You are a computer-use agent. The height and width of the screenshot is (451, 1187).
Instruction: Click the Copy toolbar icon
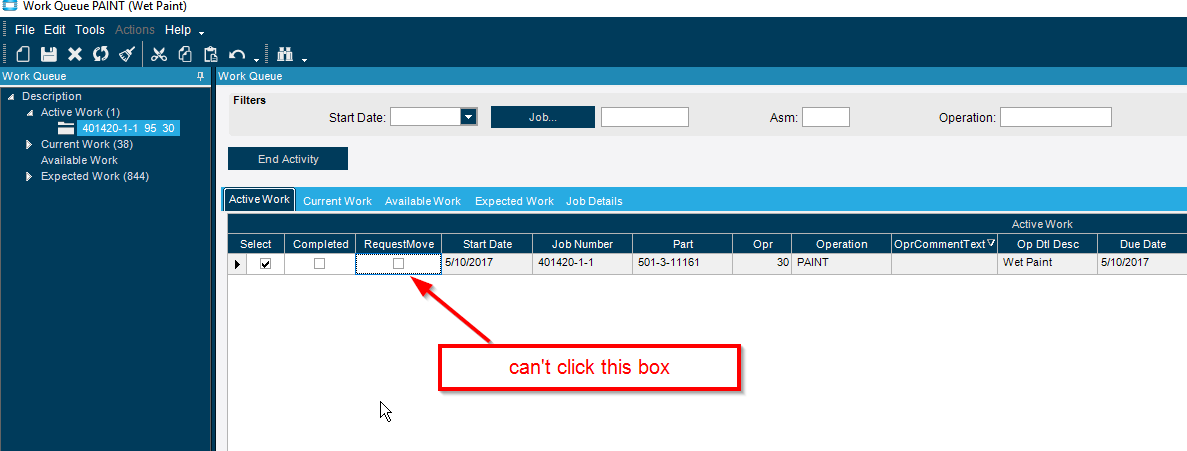(x=185, y=54)
